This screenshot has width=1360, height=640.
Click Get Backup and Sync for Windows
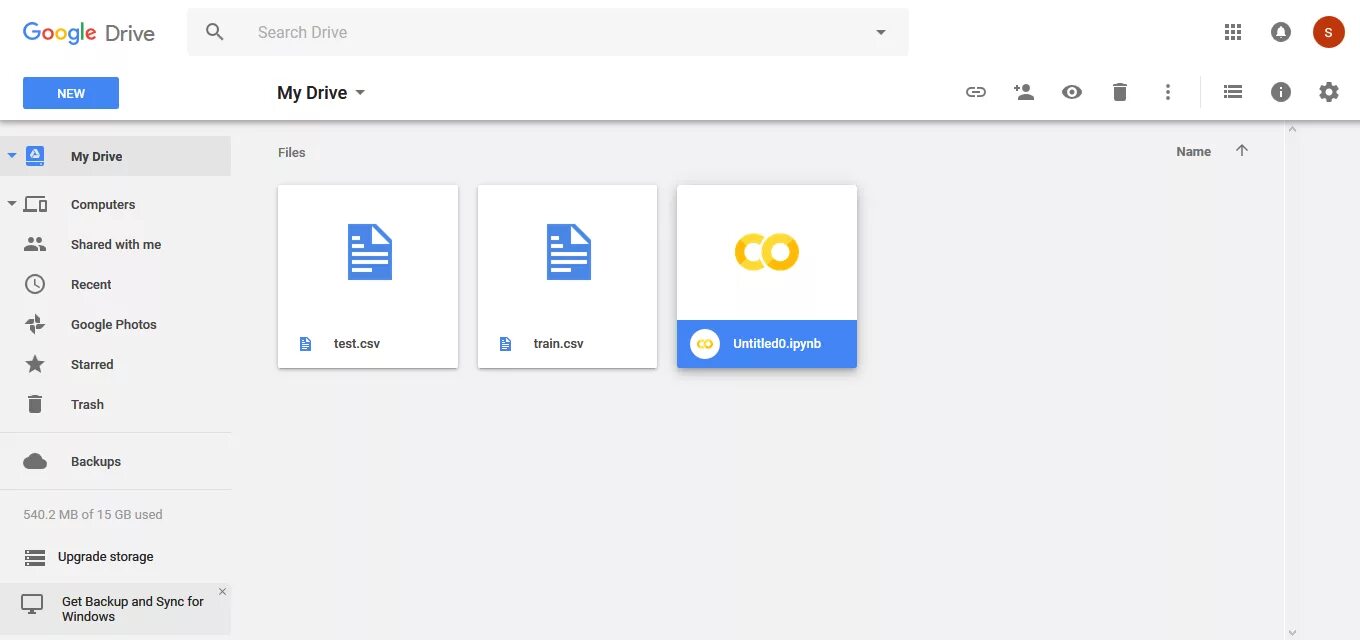point(132,609)
